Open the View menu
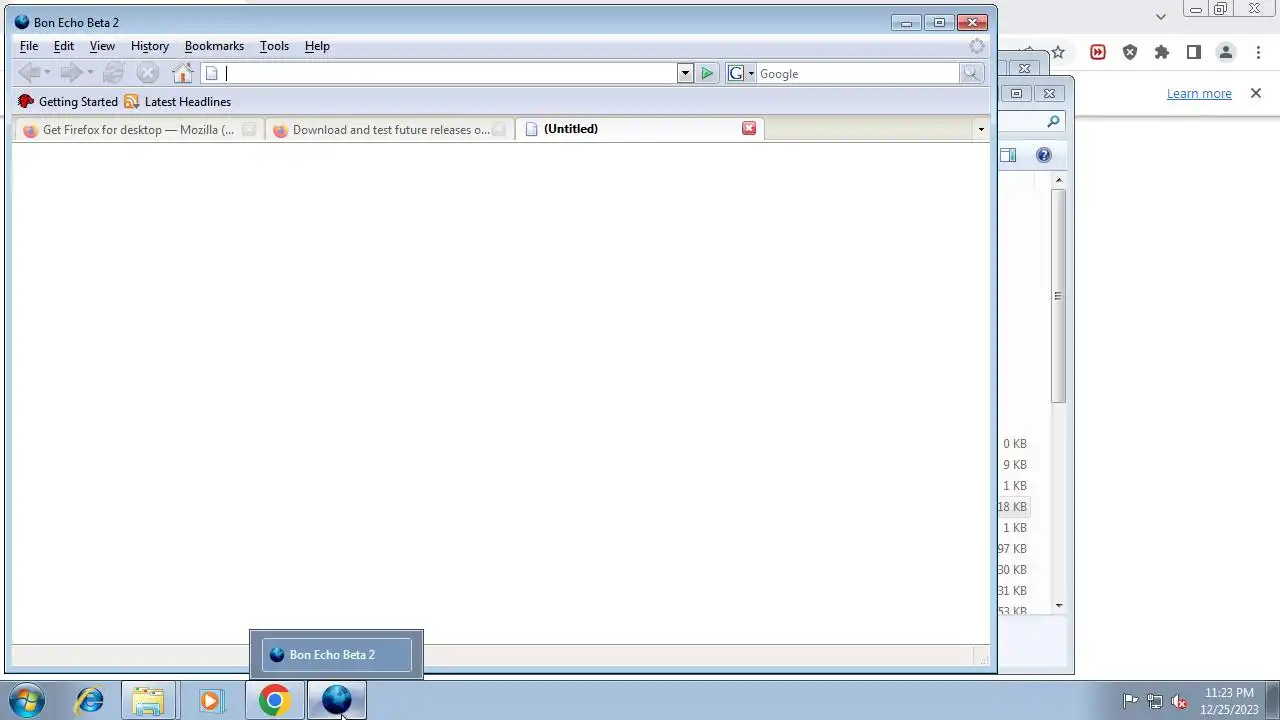 (102, 46)
